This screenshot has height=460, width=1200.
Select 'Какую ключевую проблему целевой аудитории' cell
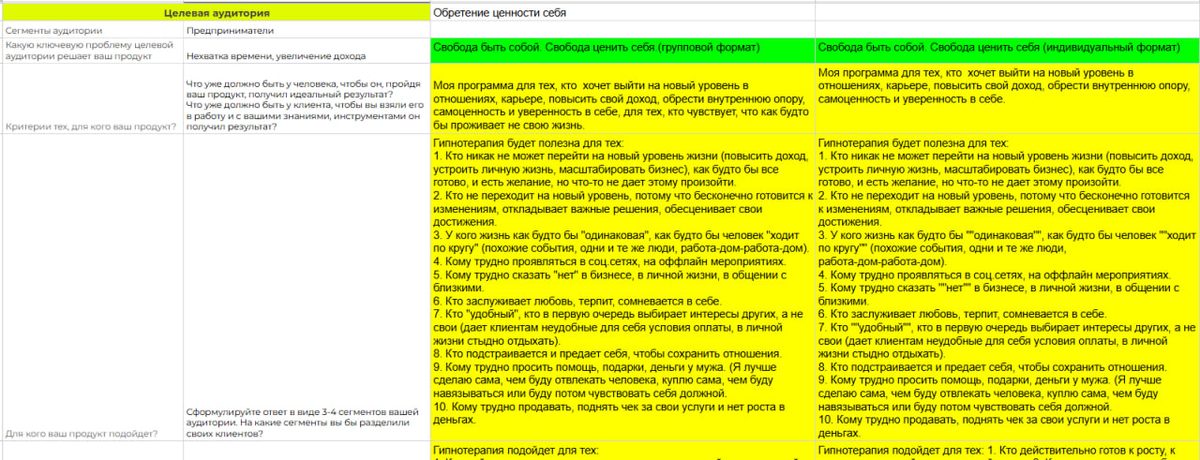(92, 51)
